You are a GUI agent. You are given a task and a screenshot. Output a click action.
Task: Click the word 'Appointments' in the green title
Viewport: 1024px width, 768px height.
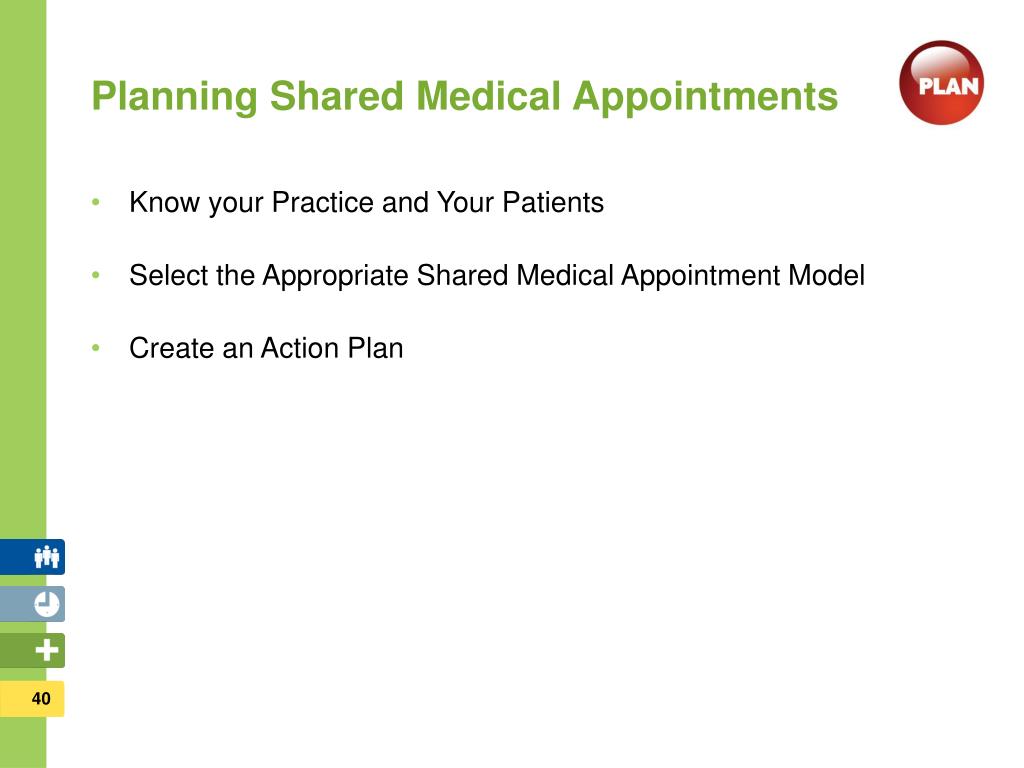(x=705, y=97)
